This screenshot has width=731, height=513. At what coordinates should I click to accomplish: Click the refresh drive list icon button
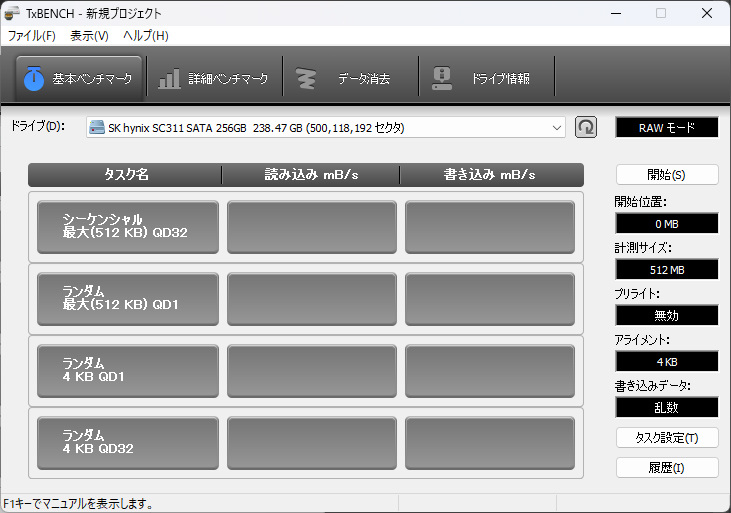[586, 128]
